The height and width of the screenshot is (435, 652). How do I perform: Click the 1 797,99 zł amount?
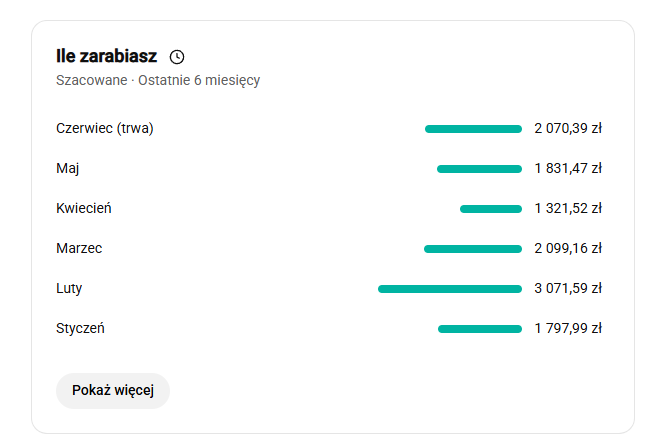[x=568, y=328]
